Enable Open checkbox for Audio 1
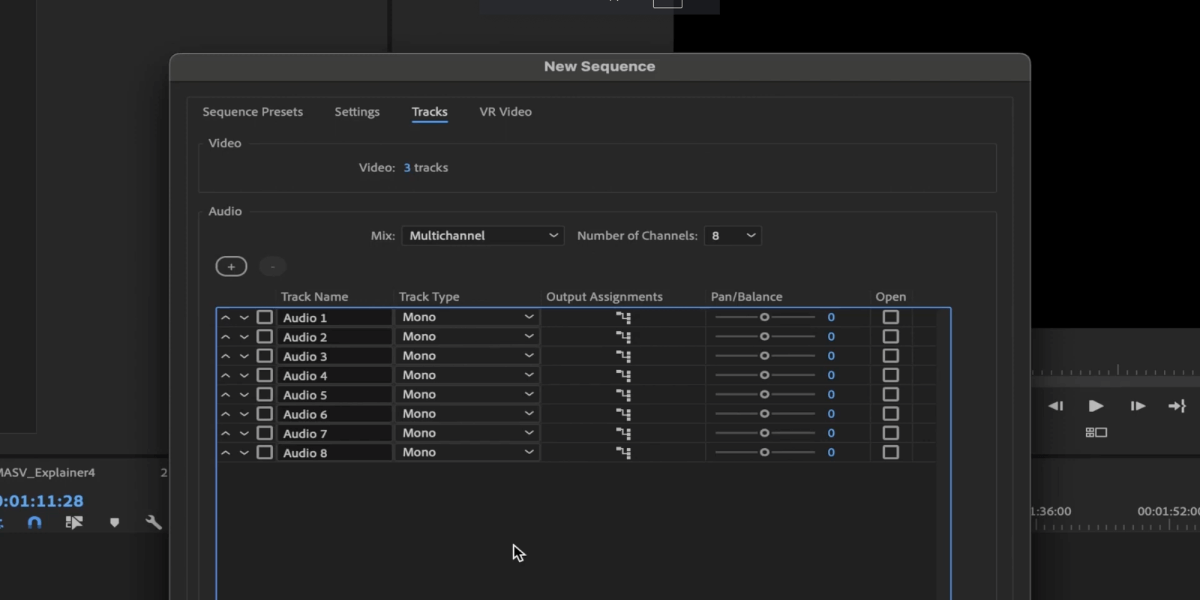The height and width of the screenshot is (600, 1200). tap(890, 317)
